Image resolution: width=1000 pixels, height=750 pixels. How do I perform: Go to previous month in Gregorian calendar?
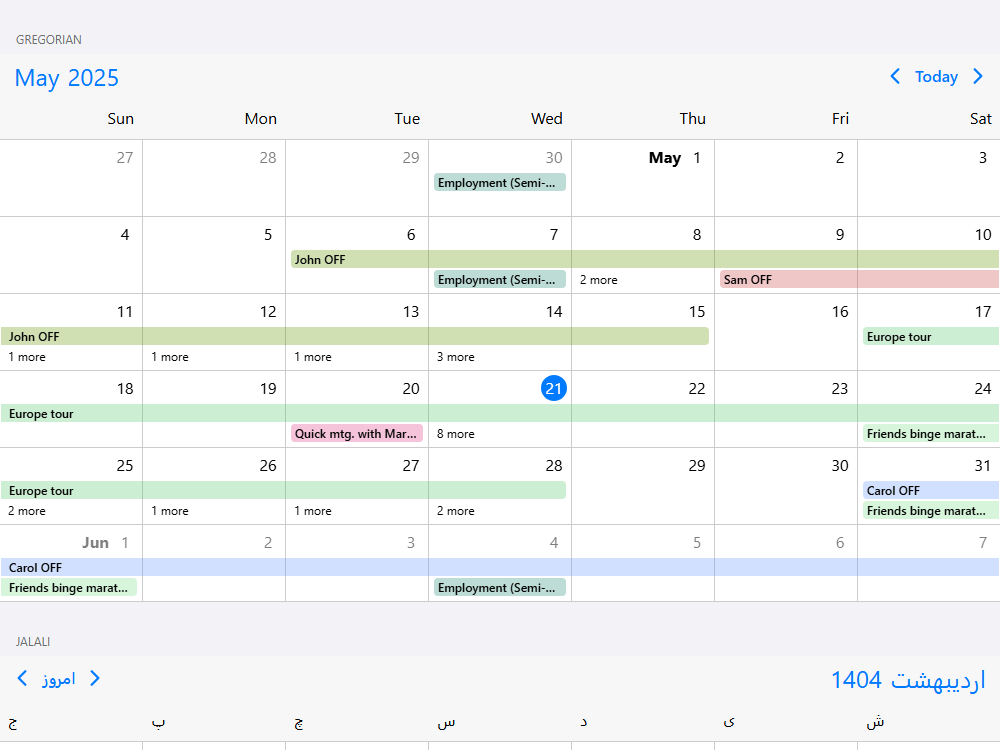[x=895, y=77]
